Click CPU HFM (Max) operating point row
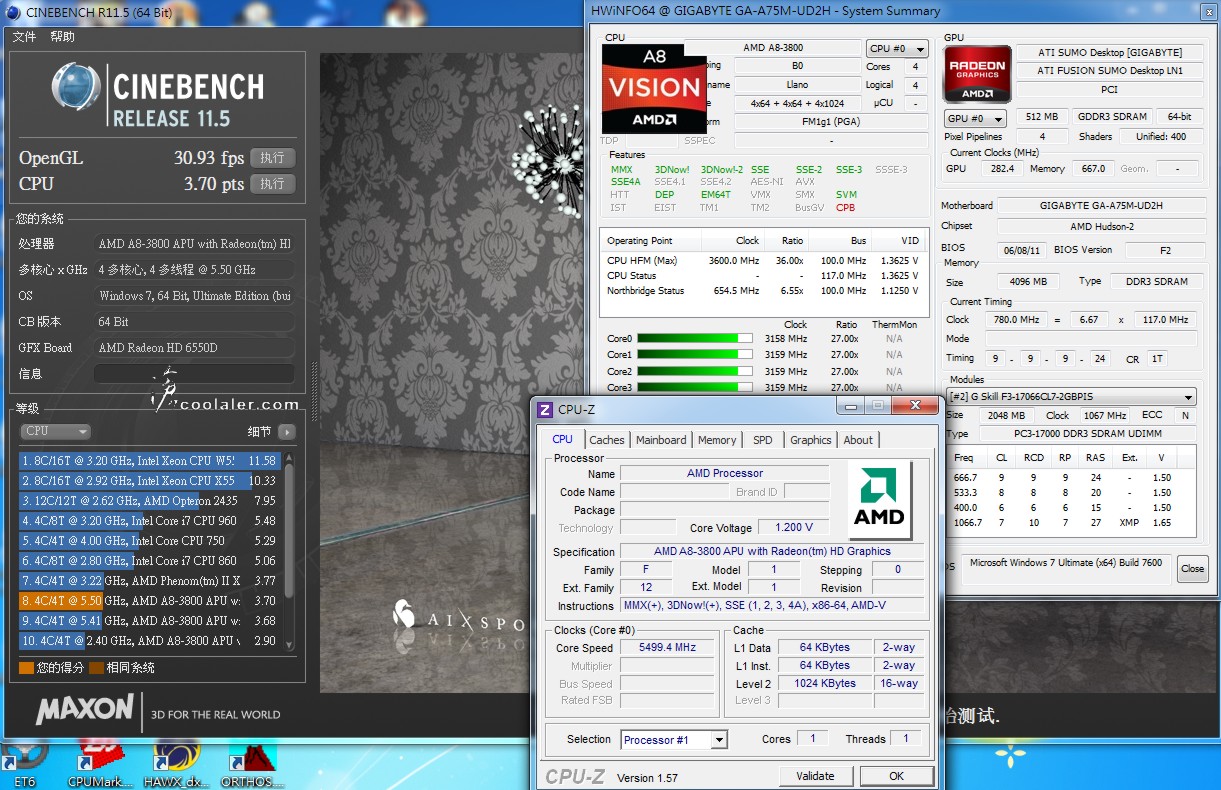The image size is (1221, 790). pos(765,260)
